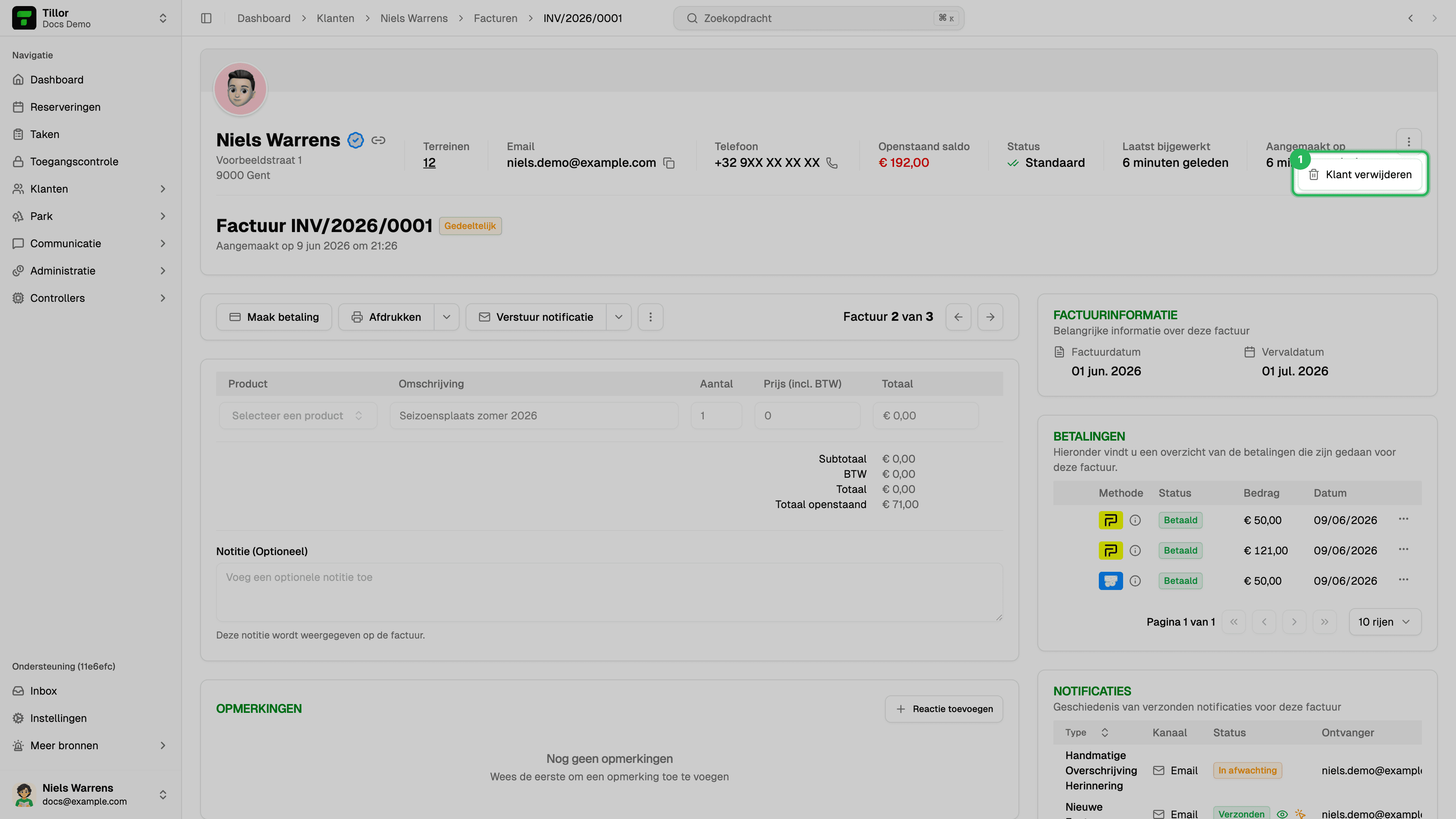Viewport: 1456px width, 819px height.
Task: Open Tillor Docs Demo workspace switcher
Action: coord(91,18)
